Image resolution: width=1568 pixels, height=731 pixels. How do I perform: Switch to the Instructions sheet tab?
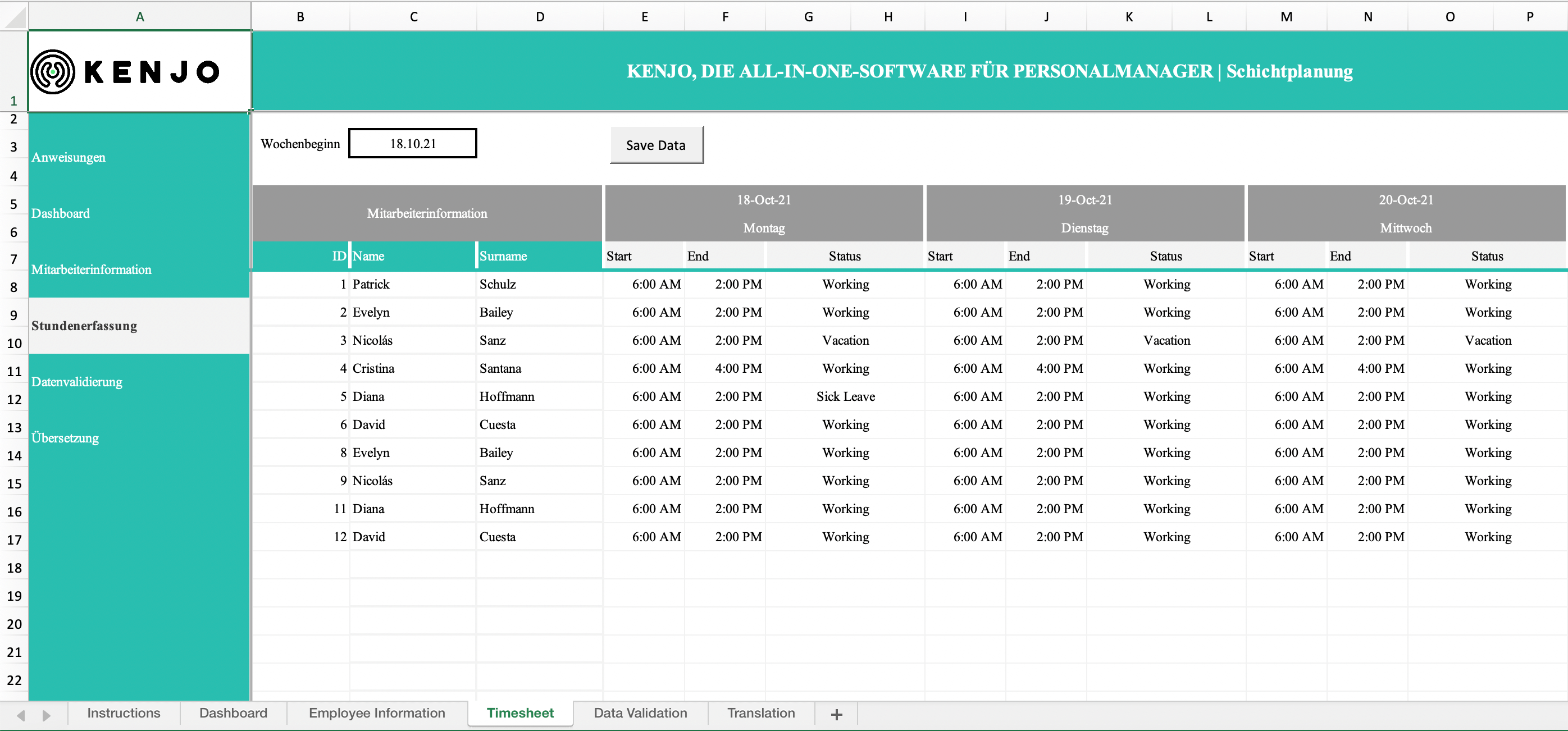point(123,712)
